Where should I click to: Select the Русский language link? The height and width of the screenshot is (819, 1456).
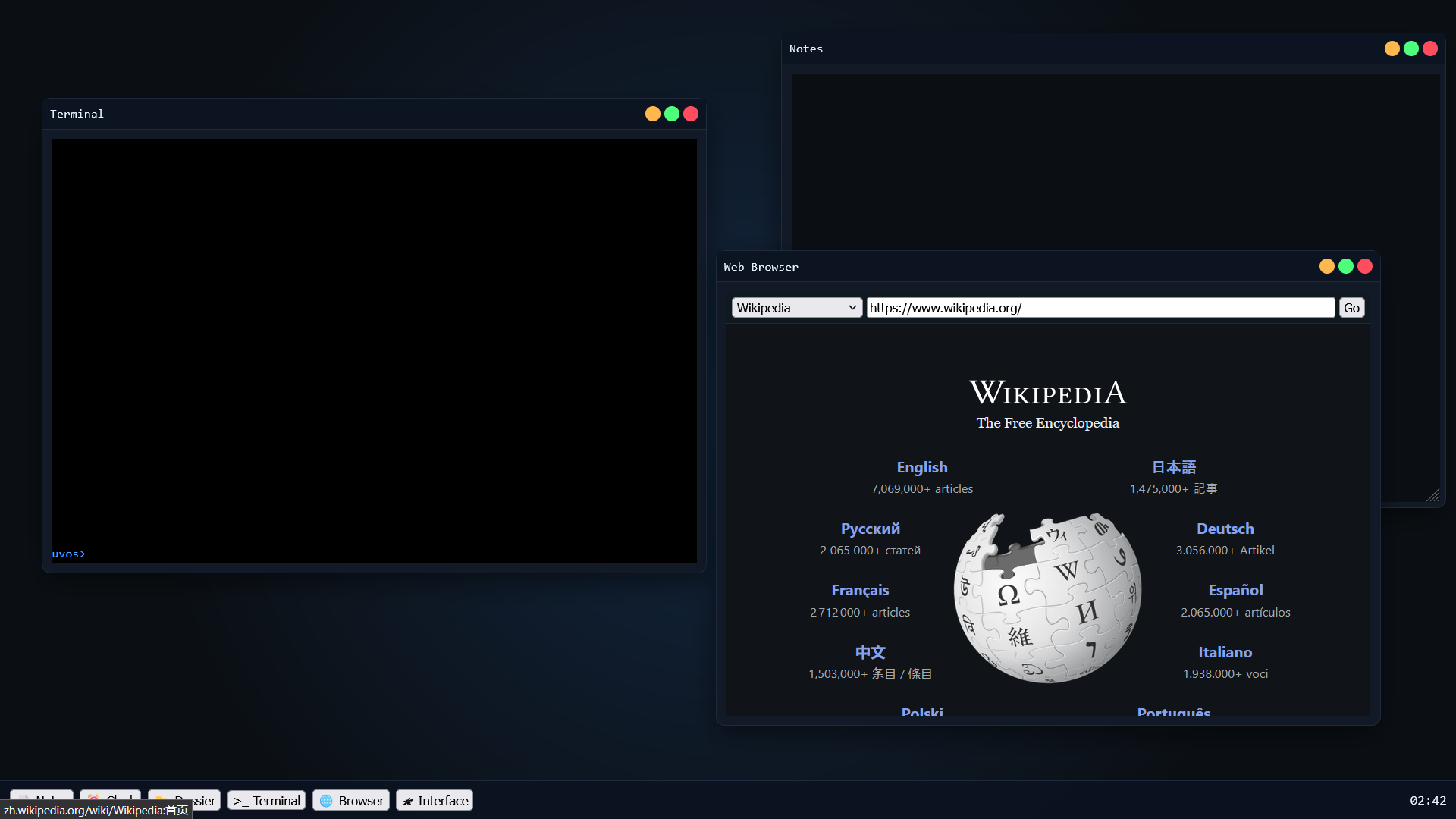click(x=870, y=529)
